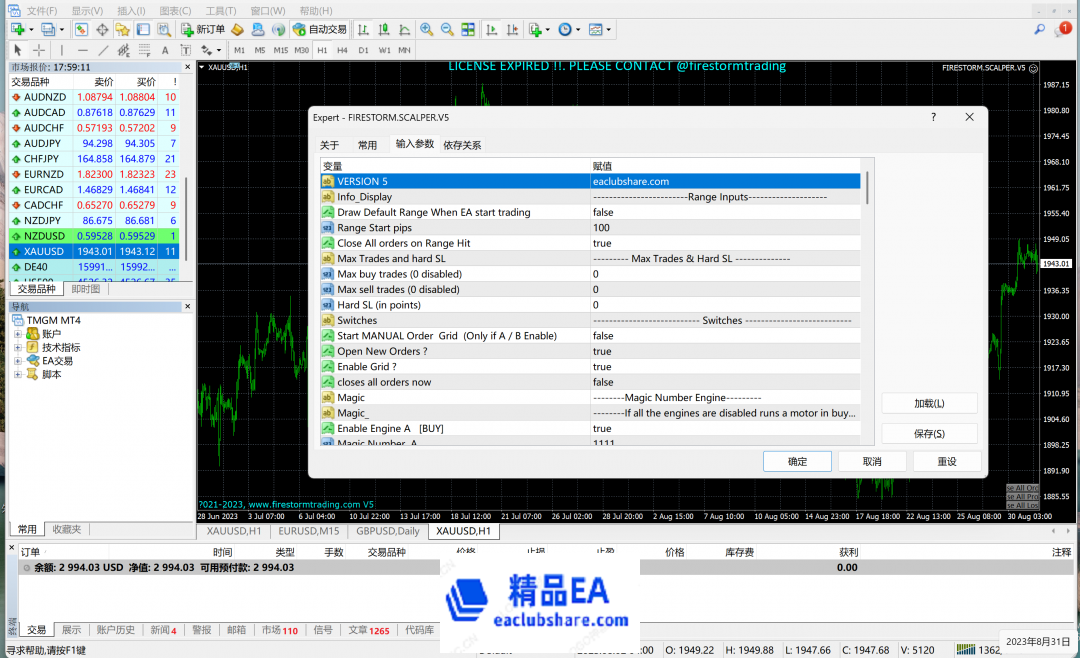Select the crosshair cursor tool

click(x=39, y=50)
